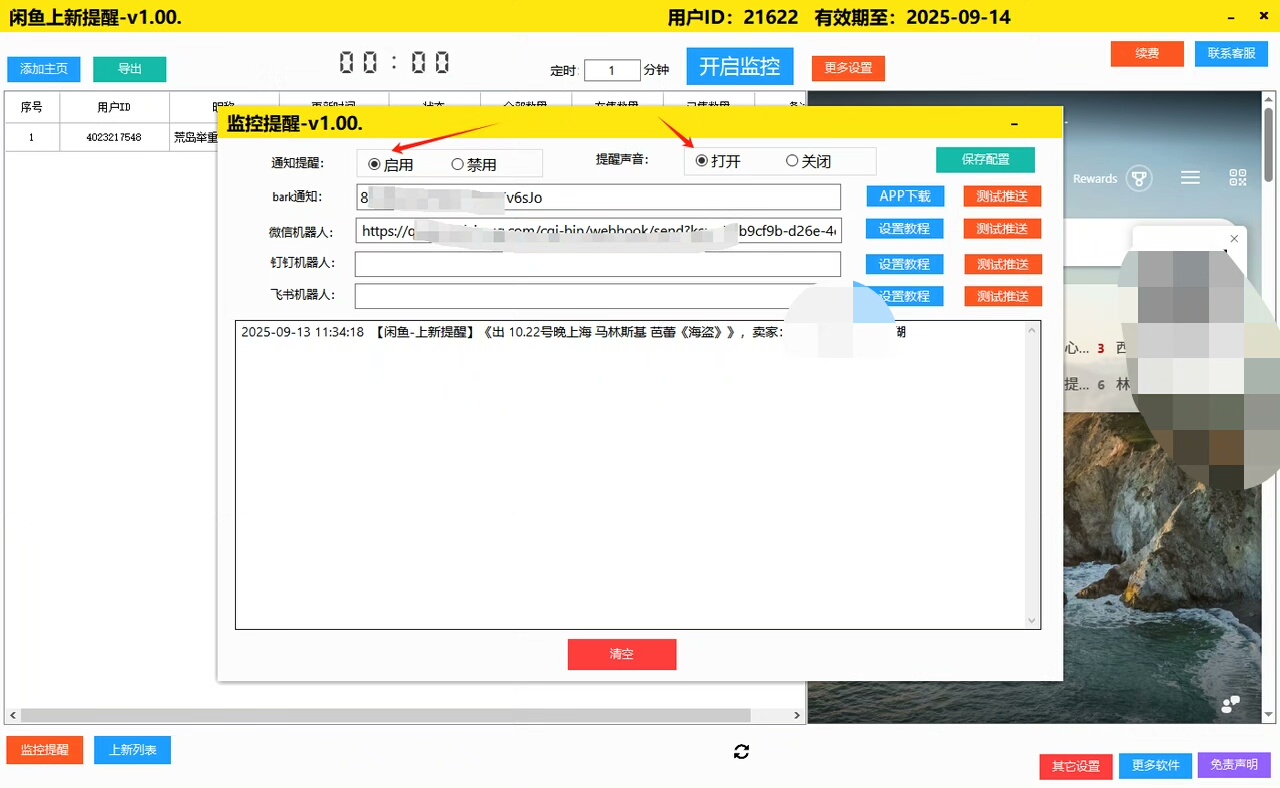Open the 监控提醒 panel at bottom left
Image resolution: width=1280 pixels, height=788 pixels.
click(x=45, y=750)
